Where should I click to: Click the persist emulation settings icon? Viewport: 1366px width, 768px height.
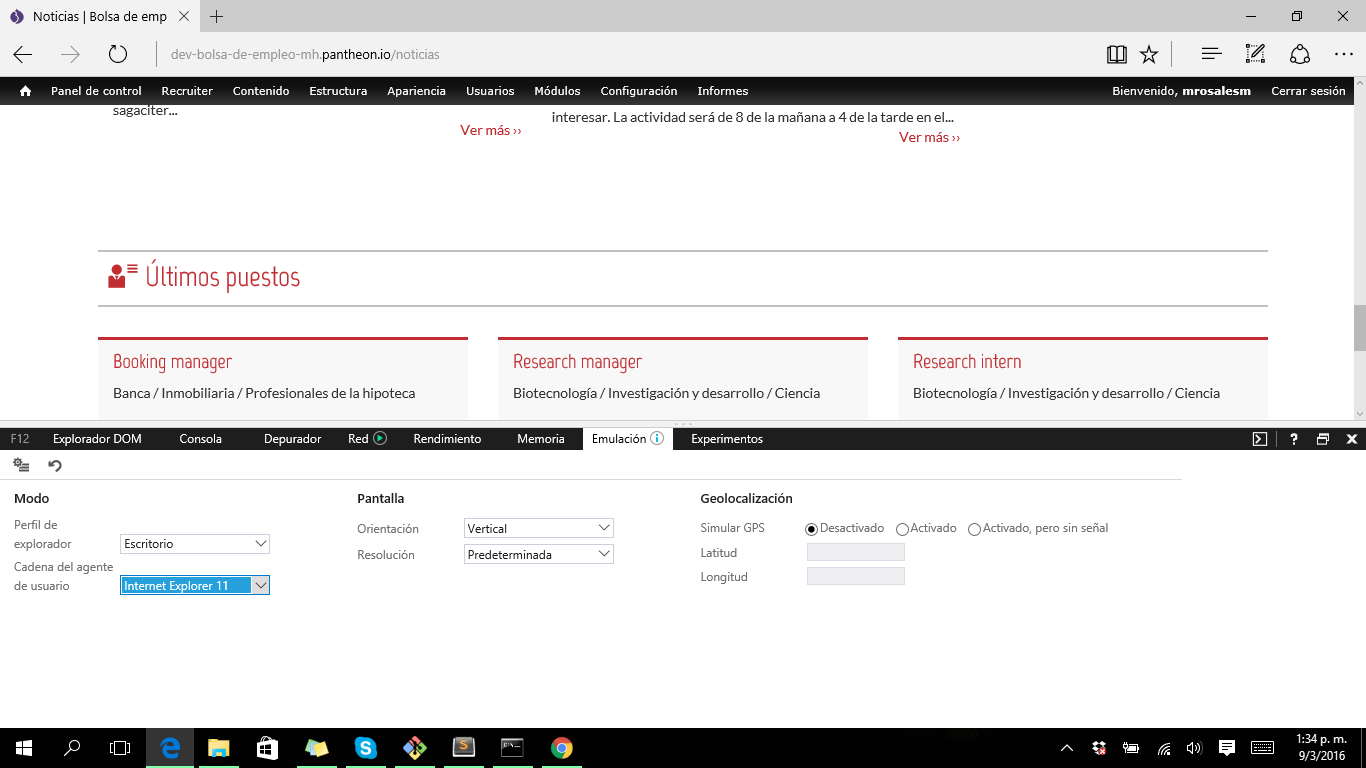21,465
